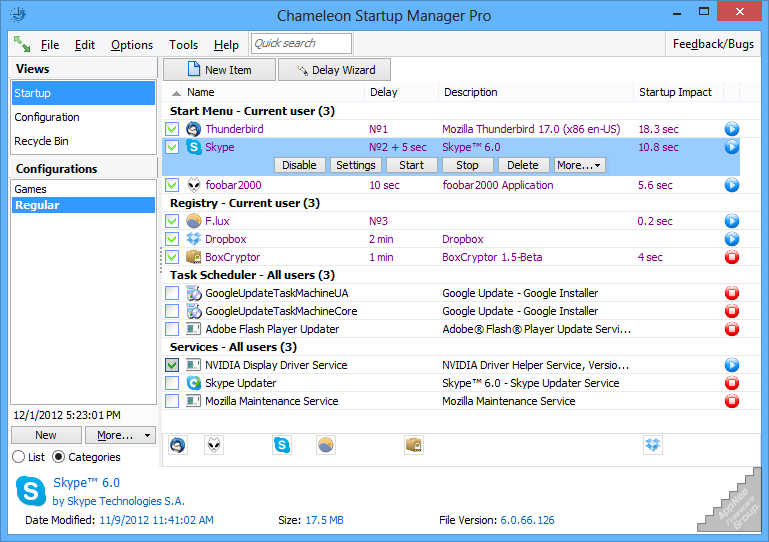Viewport: 769px width, 542px height.
Task: Collapse Registry - Current user group
Action: point(245,203)
